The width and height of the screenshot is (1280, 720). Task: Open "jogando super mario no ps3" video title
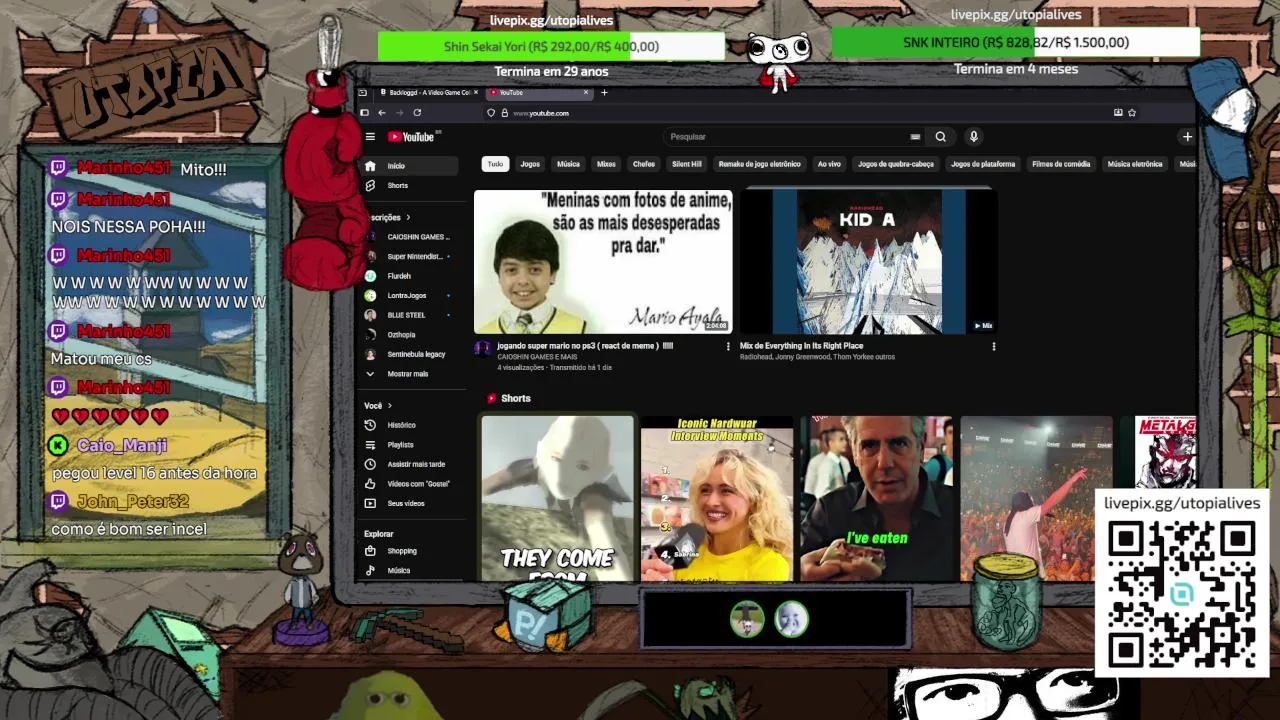point(585,346)
